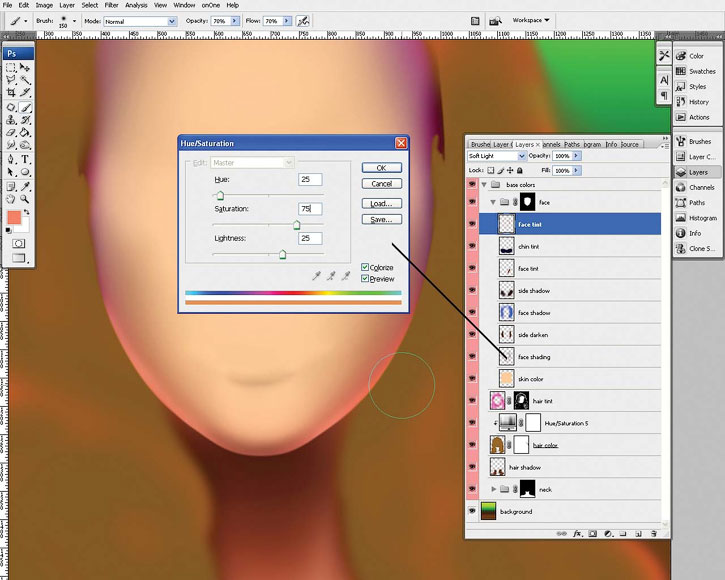Click OK in Hue/Saturation dialog
Viewport: 725px width, 580px height.
[x=381, y=167]
